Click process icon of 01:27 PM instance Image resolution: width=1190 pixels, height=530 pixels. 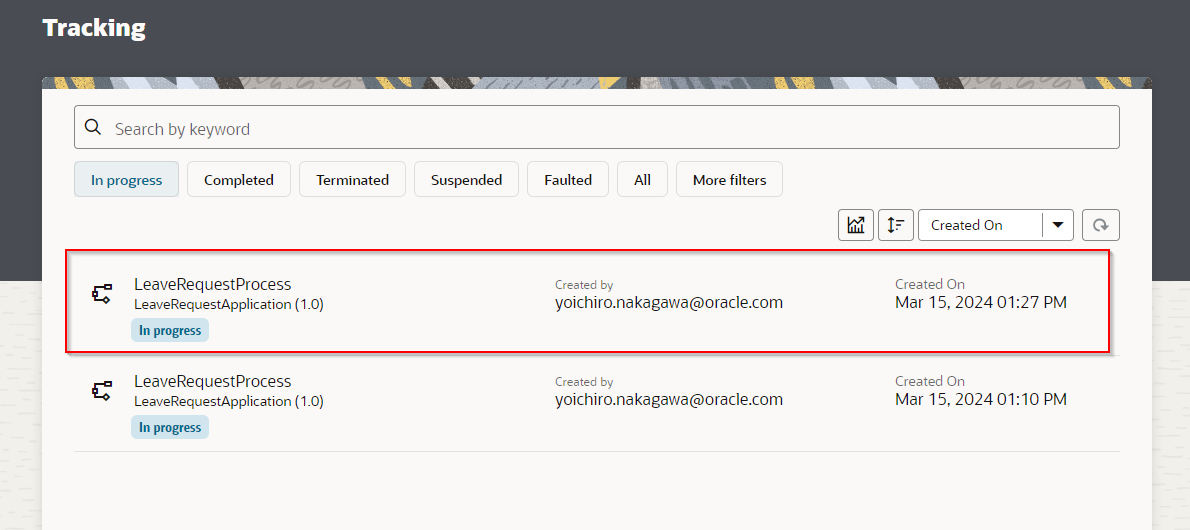(102, 294)
